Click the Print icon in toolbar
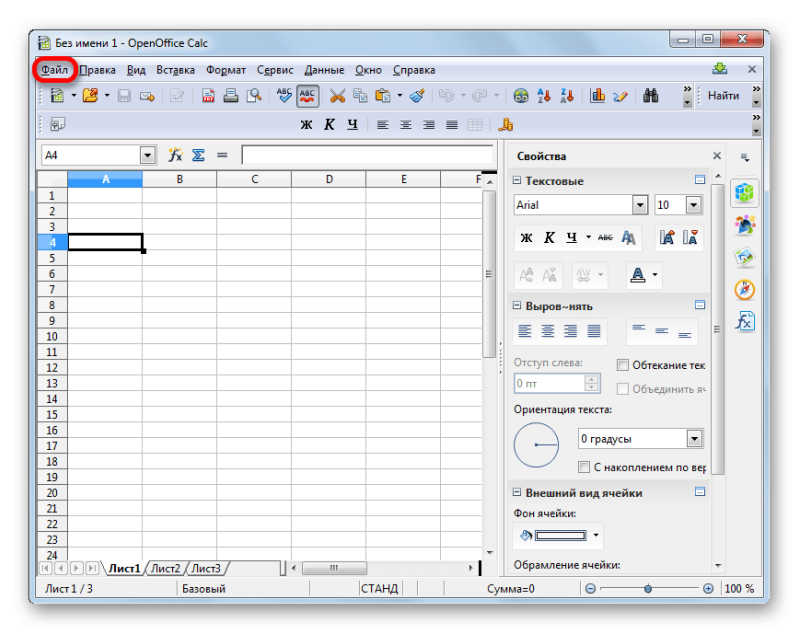 click(x=231, y=95)
